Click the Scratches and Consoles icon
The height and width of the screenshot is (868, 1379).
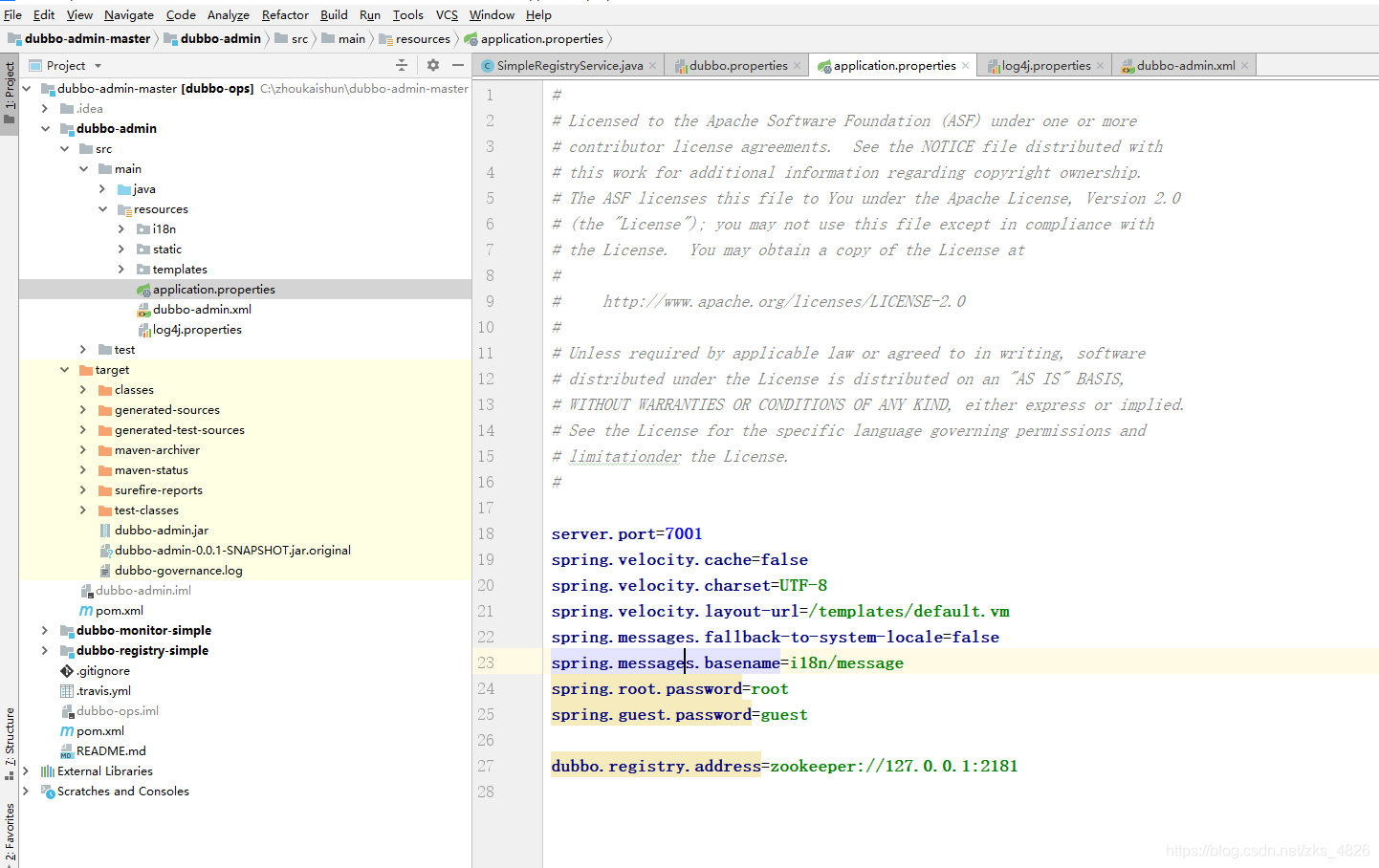(x=48, y=791)
